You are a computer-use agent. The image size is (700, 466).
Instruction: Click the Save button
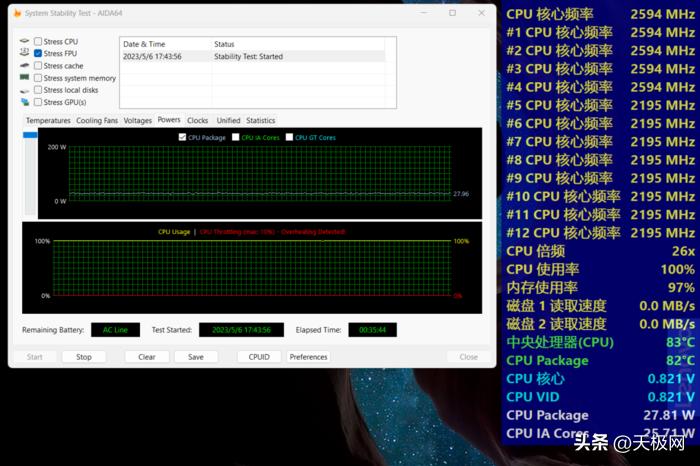point(196,357)
